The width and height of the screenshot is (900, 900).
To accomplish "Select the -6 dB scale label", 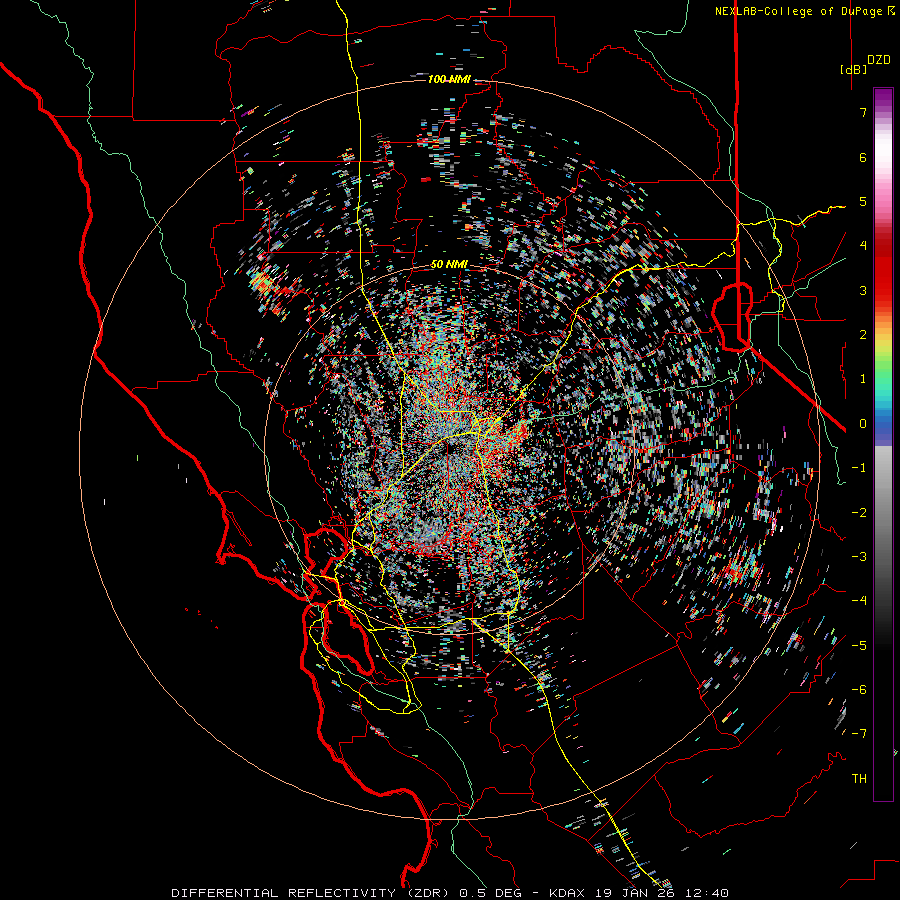I will pos(859,689).
